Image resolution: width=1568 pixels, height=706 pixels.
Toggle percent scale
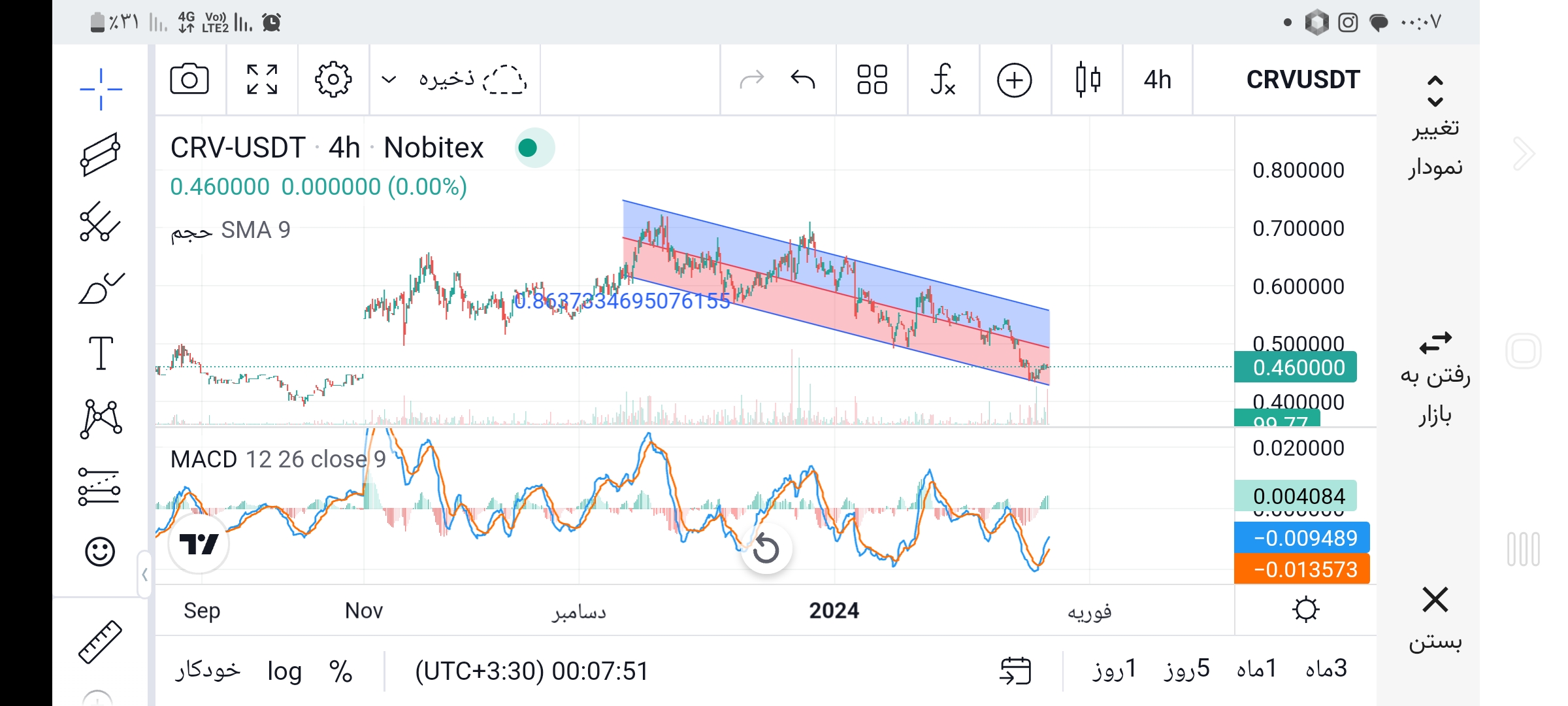340,671
